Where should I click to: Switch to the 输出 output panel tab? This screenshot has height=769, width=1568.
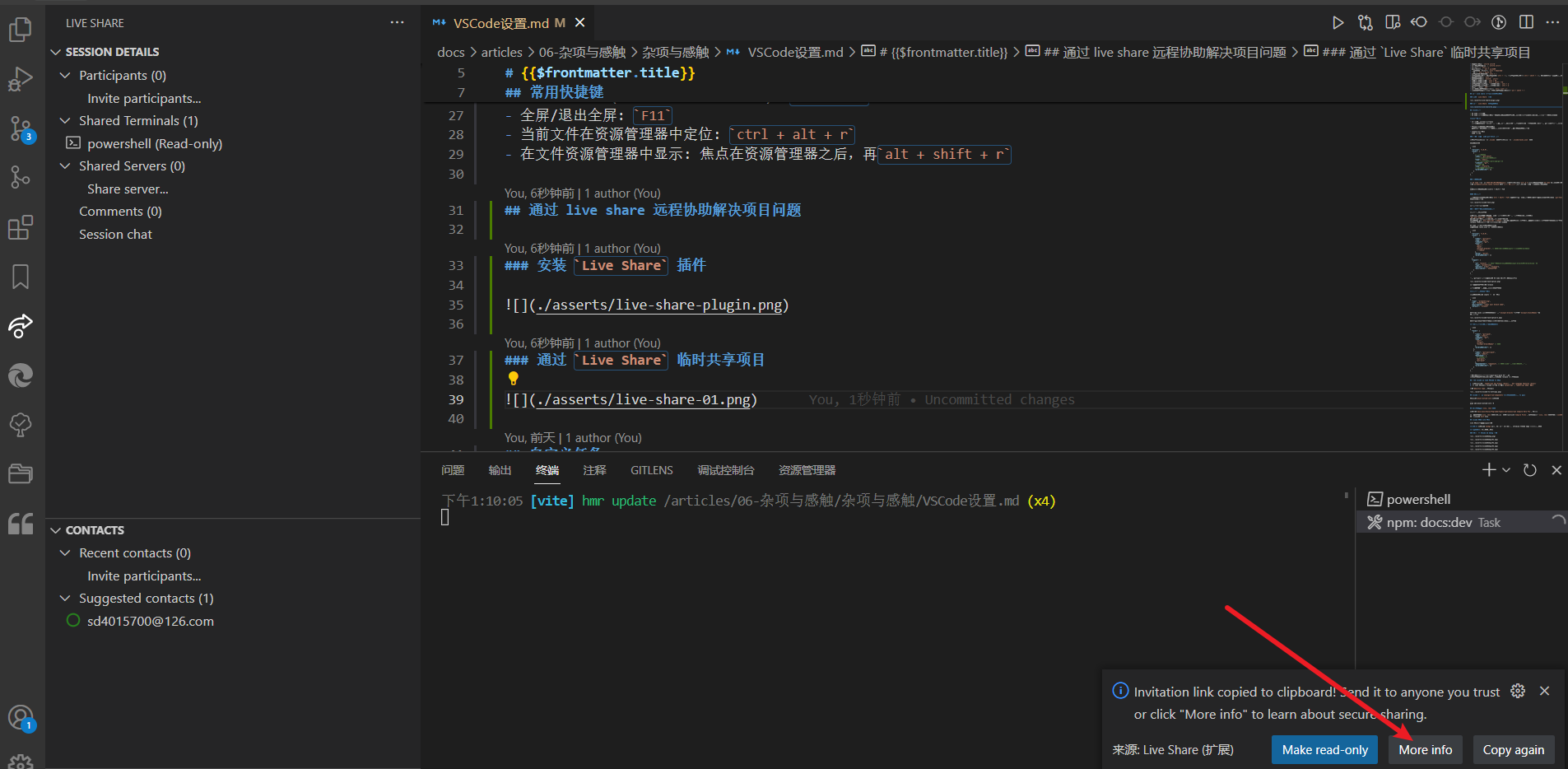[500, 470]
